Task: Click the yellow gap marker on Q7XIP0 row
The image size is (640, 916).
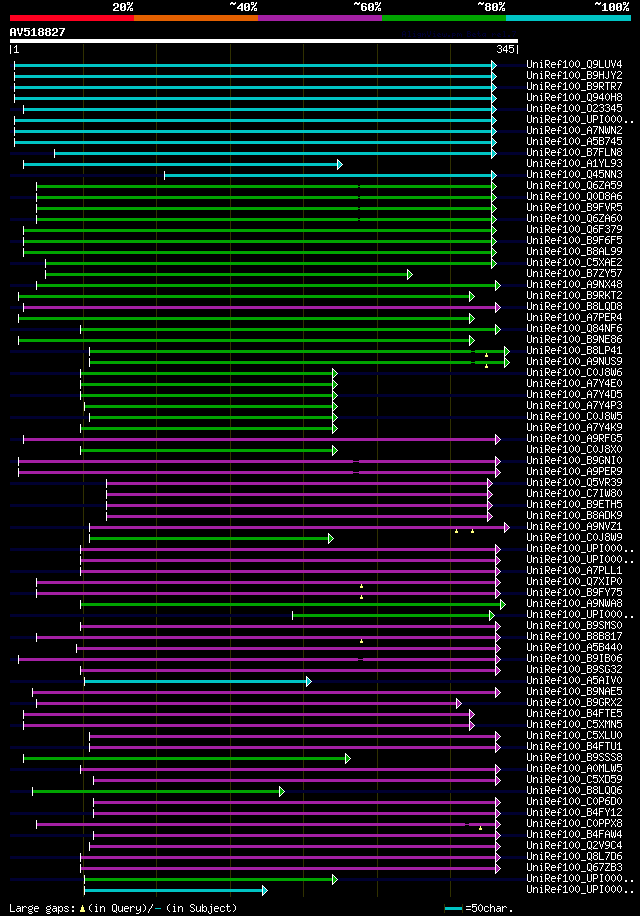Action: [x=361, y=586]
